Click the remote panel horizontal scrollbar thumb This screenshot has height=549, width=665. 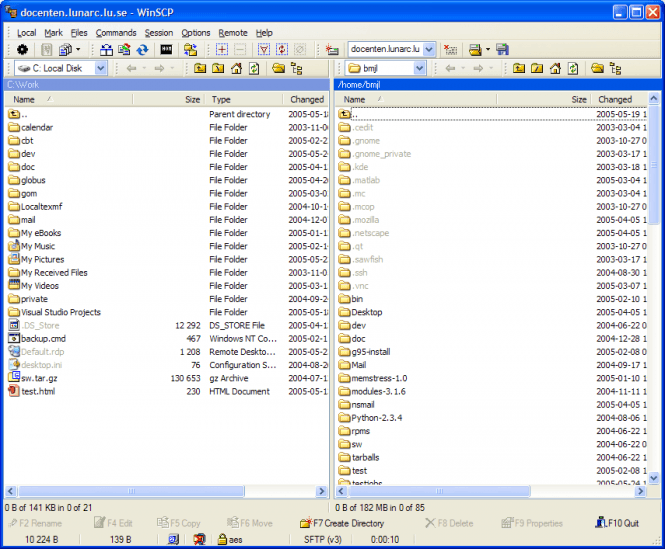[x=439, y=491]
